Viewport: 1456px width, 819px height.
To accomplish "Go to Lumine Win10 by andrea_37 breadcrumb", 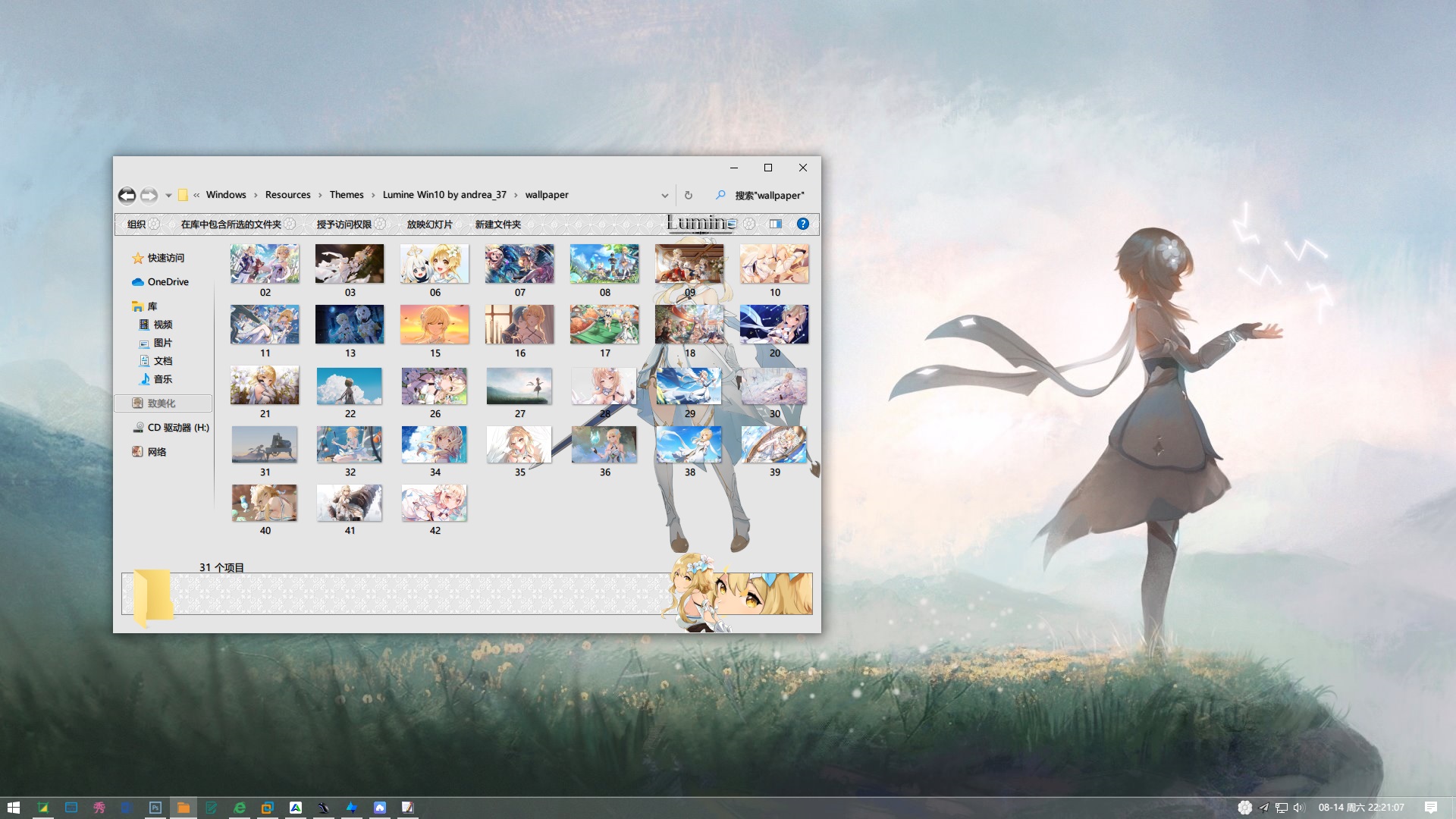I will 444,195.
